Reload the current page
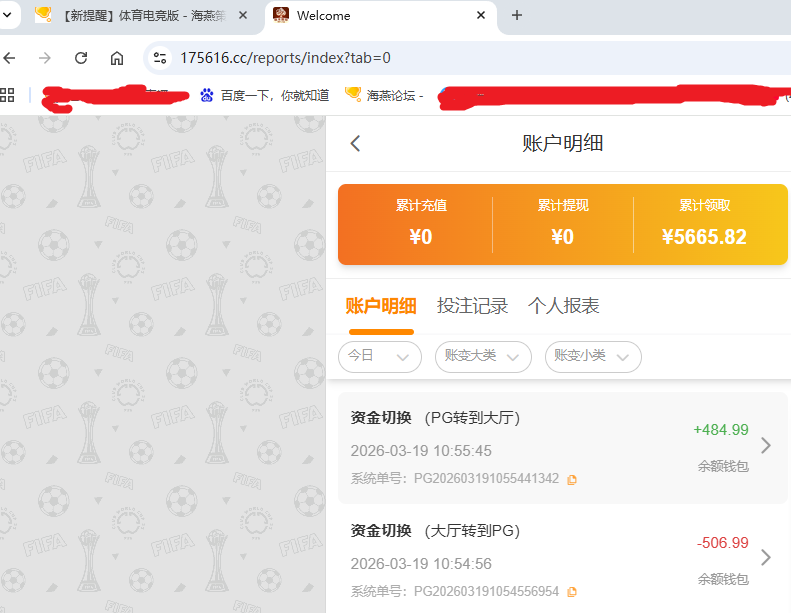This screenshot has width=791, height=613. click(x=81, y=58)
